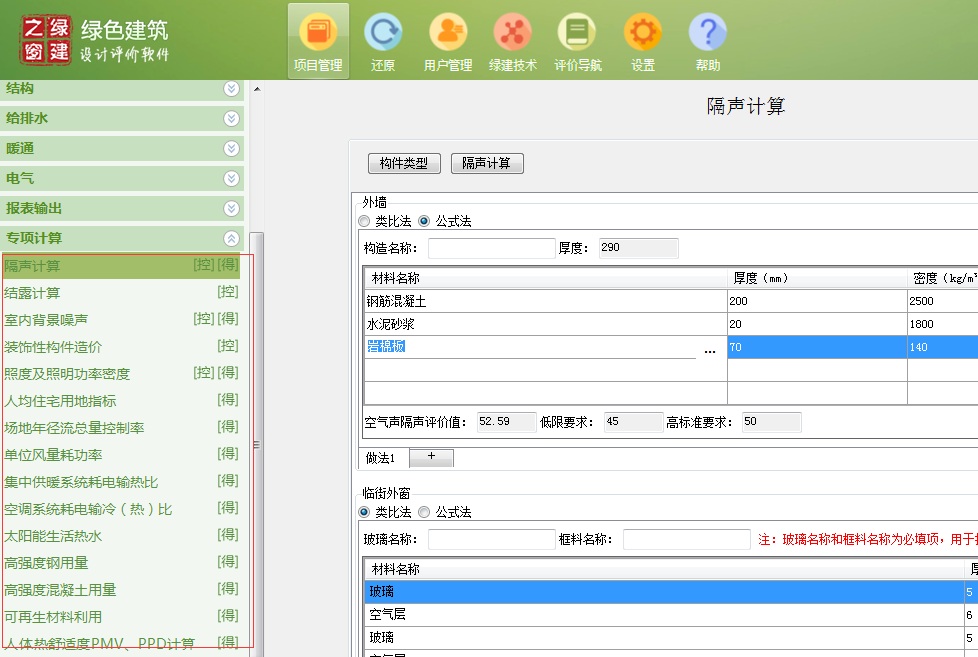The image size is (978, 657).
Task: Click the 构件类型 button
Action: pyautogui.click(x=404, y=163)
